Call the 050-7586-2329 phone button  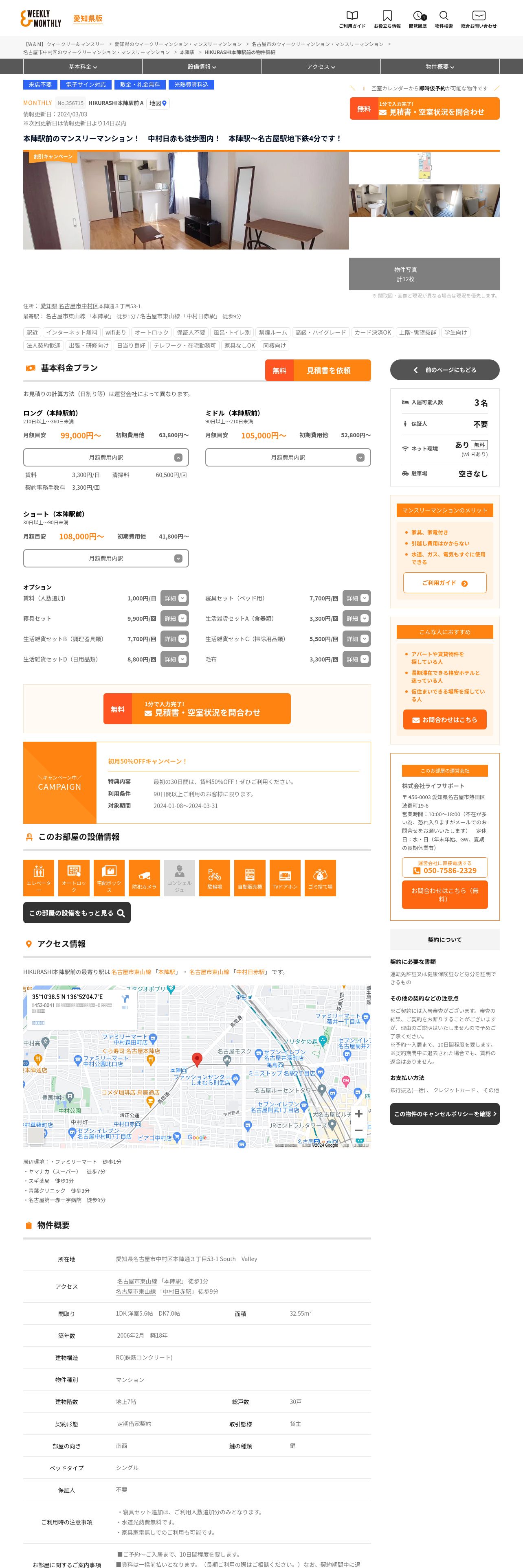click(x=444, y=867)
